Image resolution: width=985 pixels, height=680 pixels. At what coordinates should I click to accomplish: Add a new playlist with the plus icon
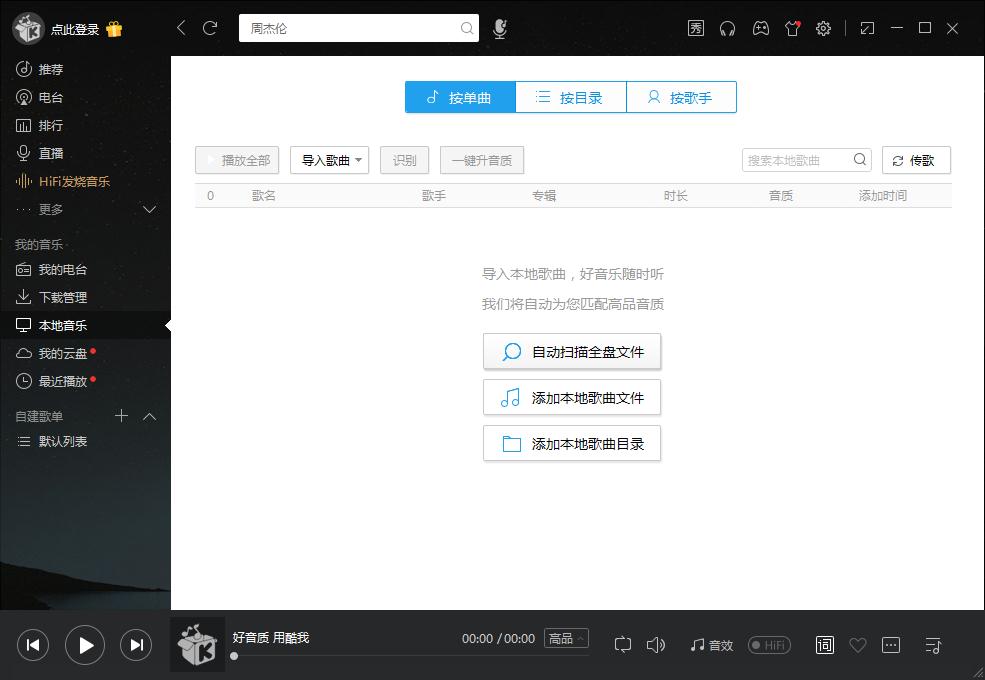(x=121, y=415)
